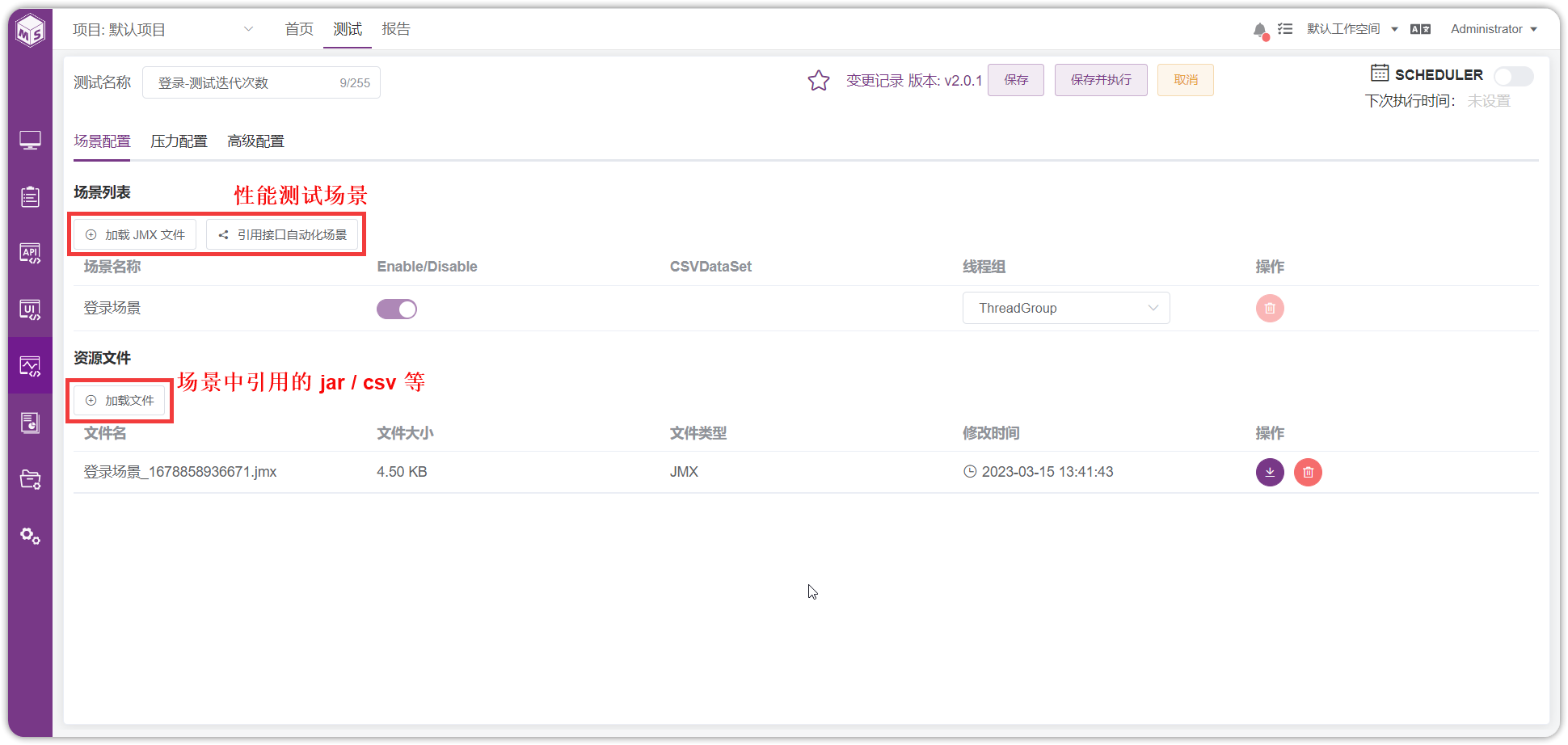Click the 登录场景_1678858936671.jmx file name

point(180,472)
